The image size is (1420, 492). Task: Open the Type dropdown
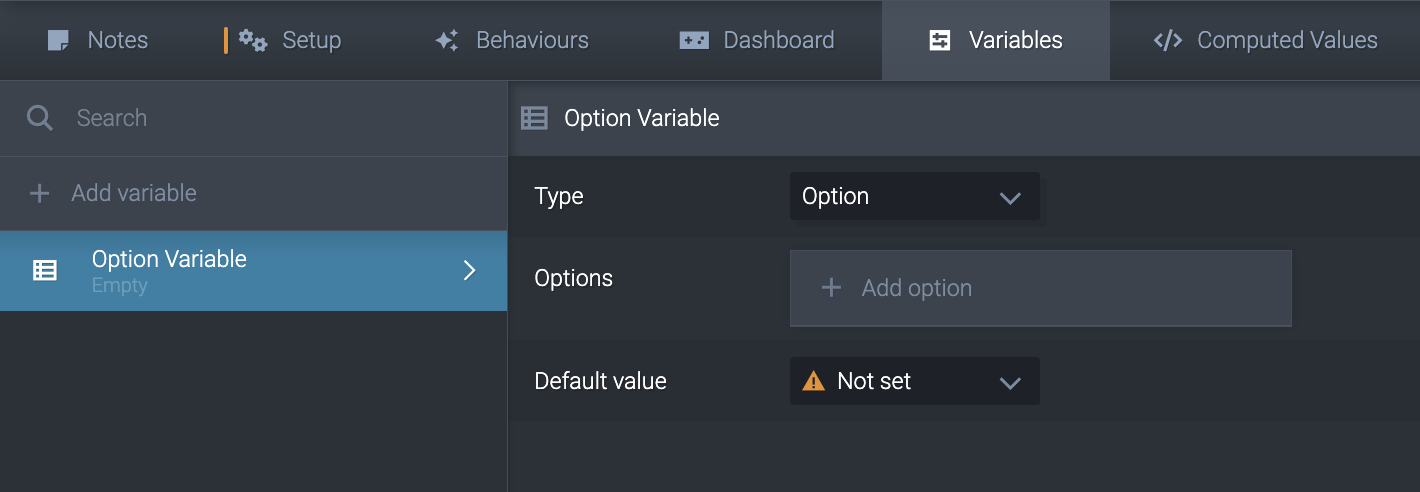(914, 196)
